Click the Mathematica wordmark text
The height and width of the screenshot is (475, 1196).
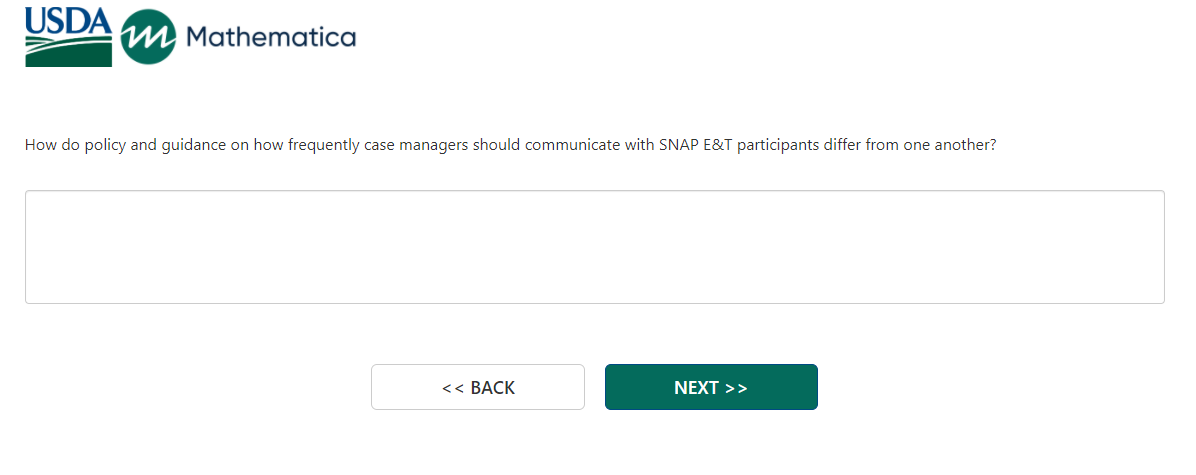point(270,38)
